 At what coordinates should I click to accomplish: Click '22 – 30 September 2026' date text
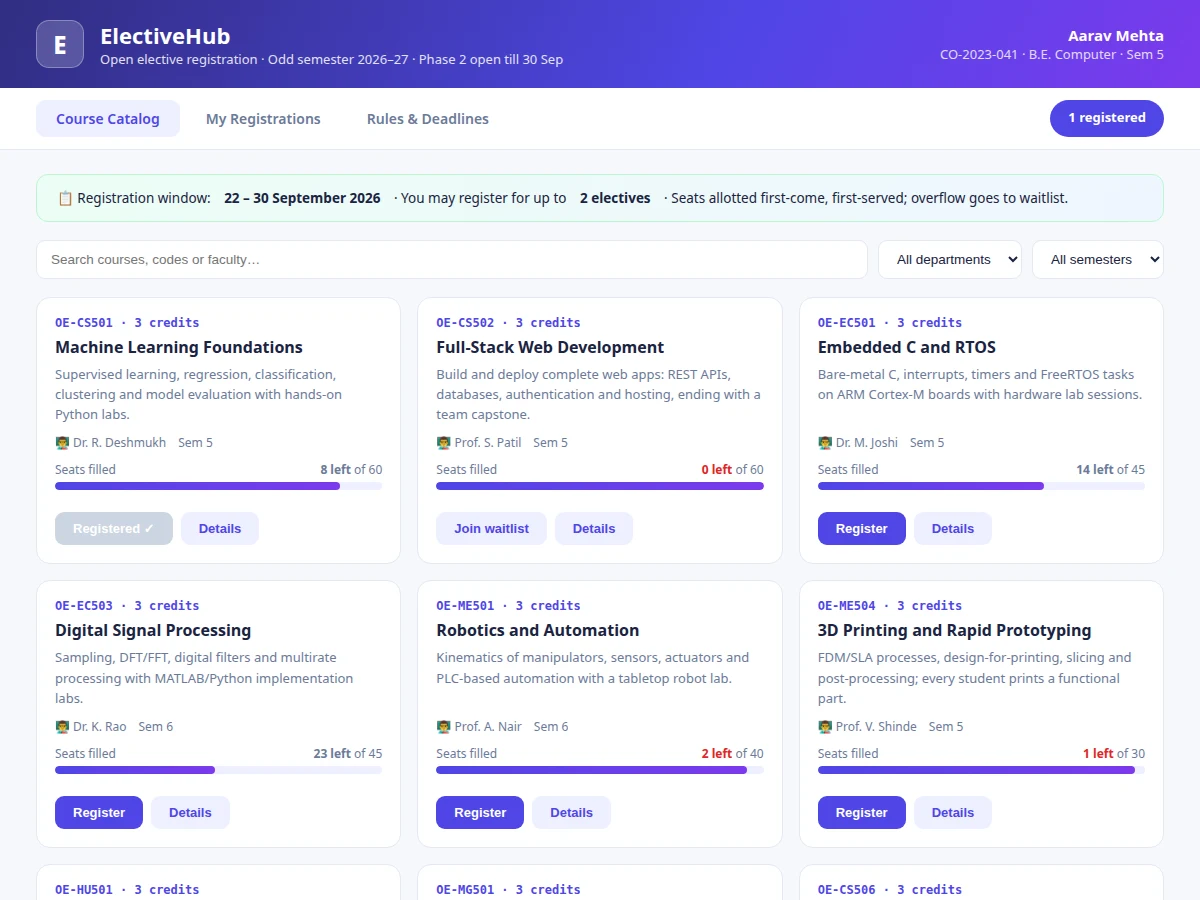pyautogui.click(x=302, y=198)
